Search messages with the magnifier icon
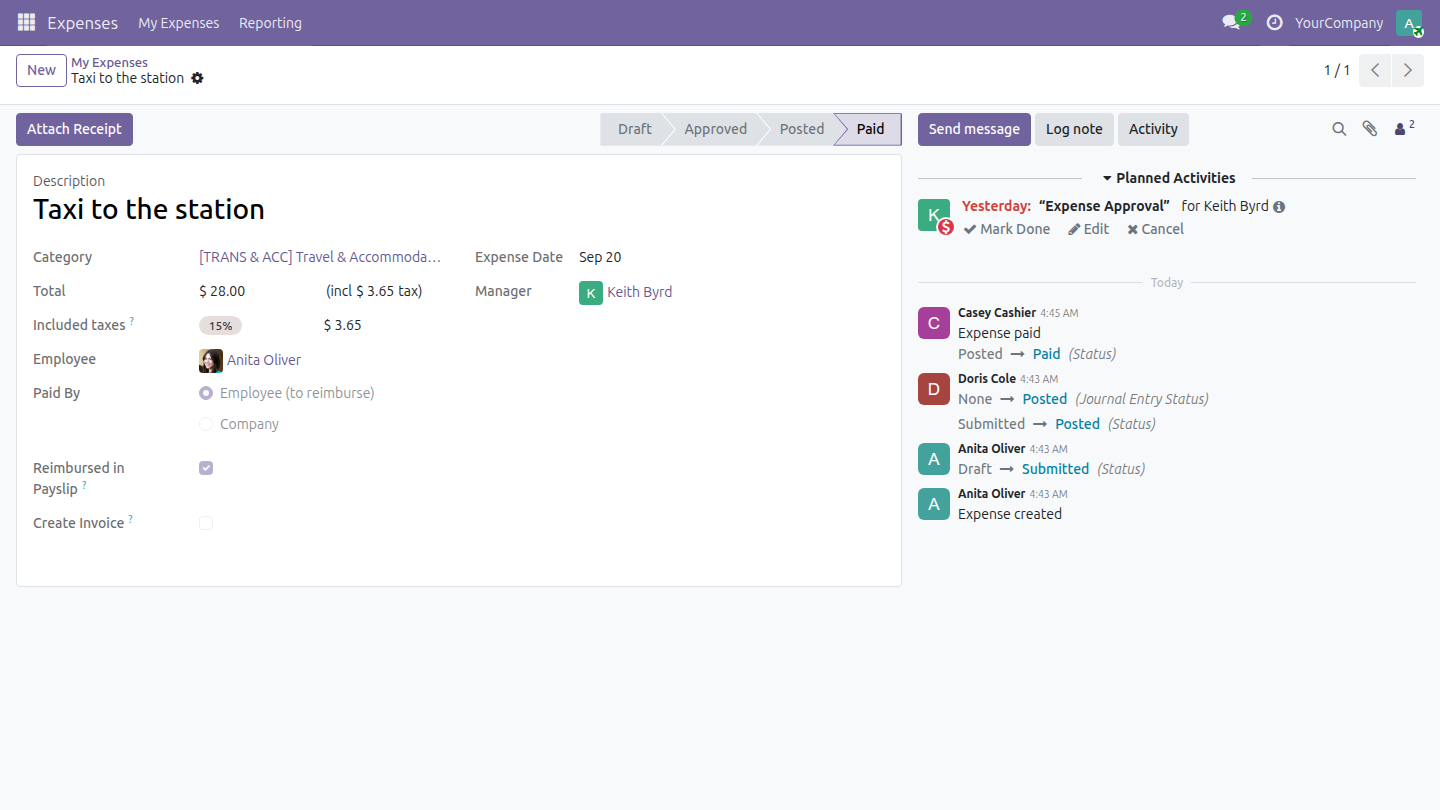The height and width of the screenshot is (810, 1440). pyautogui.click(x=1339, y=129)
